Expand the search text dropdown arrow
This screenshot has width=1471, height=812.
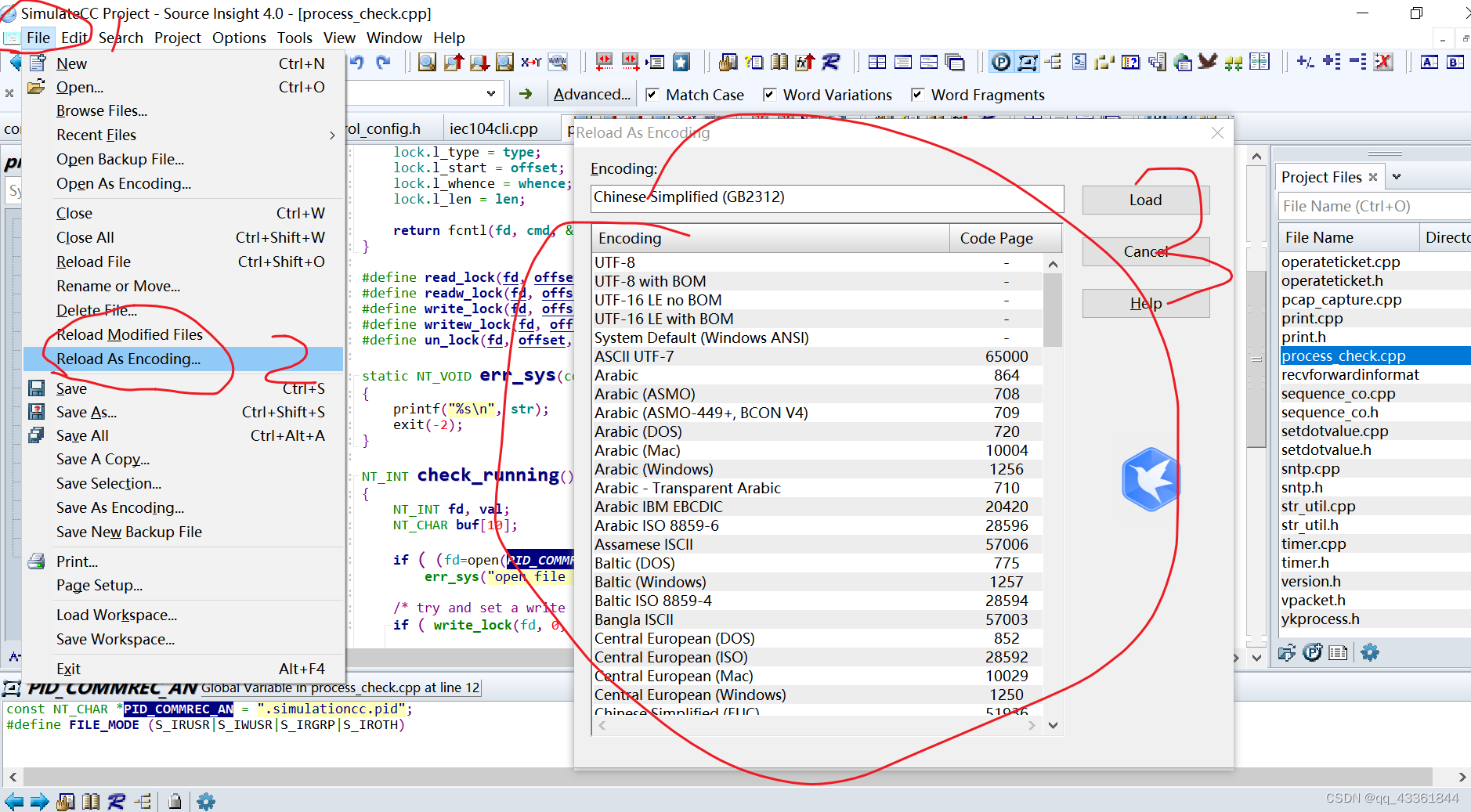[491, 95]
